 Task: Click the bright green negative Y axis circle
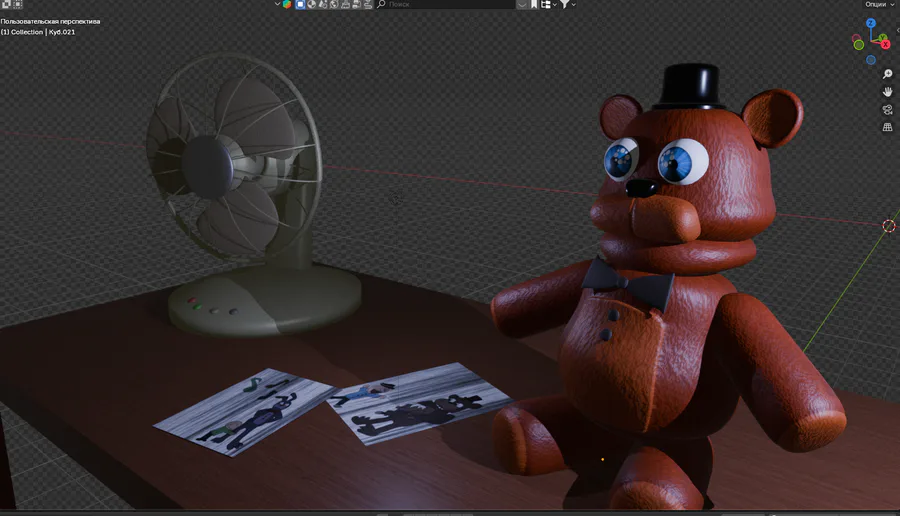[859, 45]
